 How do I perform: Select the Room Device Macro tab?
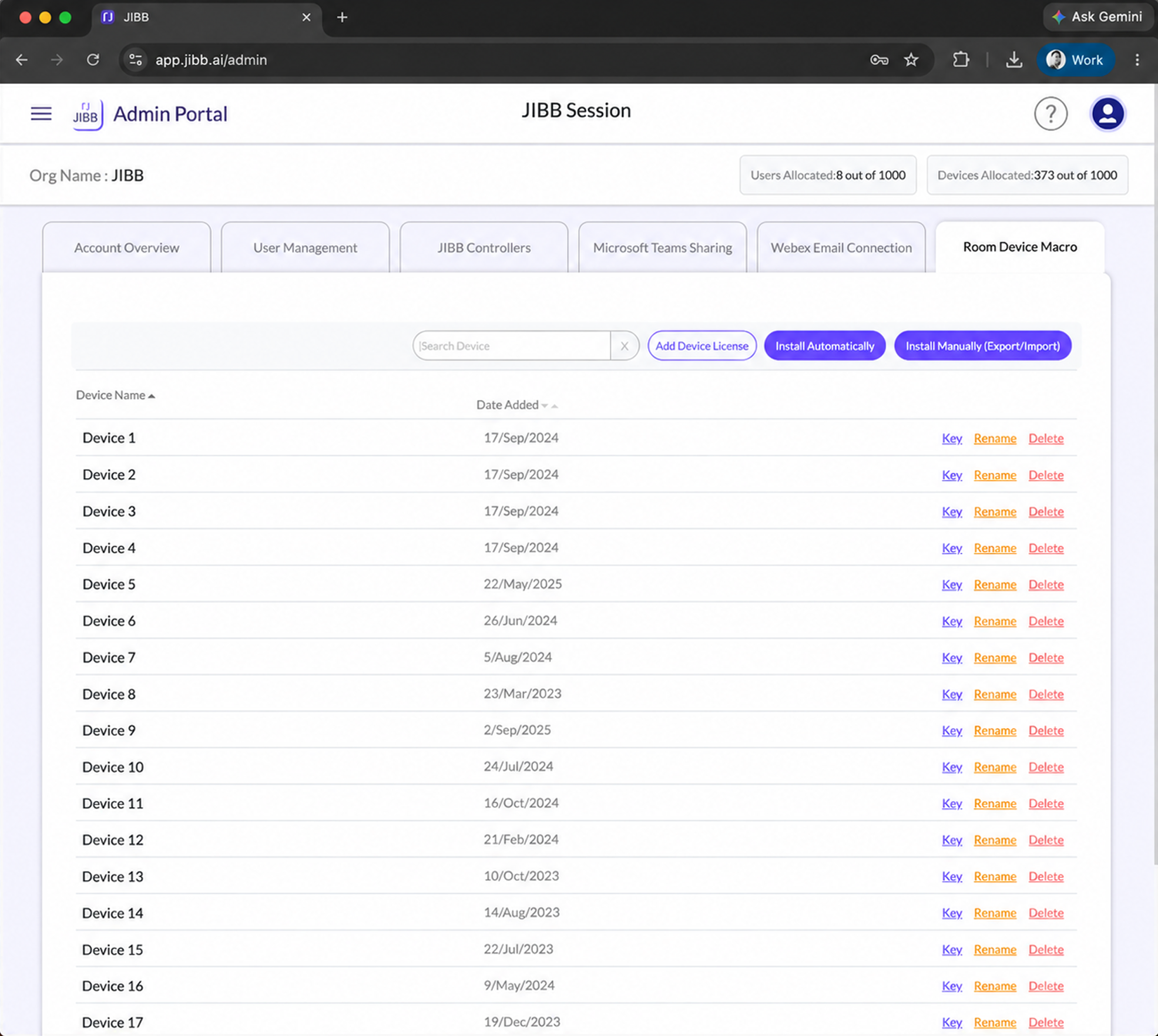(x=1020, y=247)
